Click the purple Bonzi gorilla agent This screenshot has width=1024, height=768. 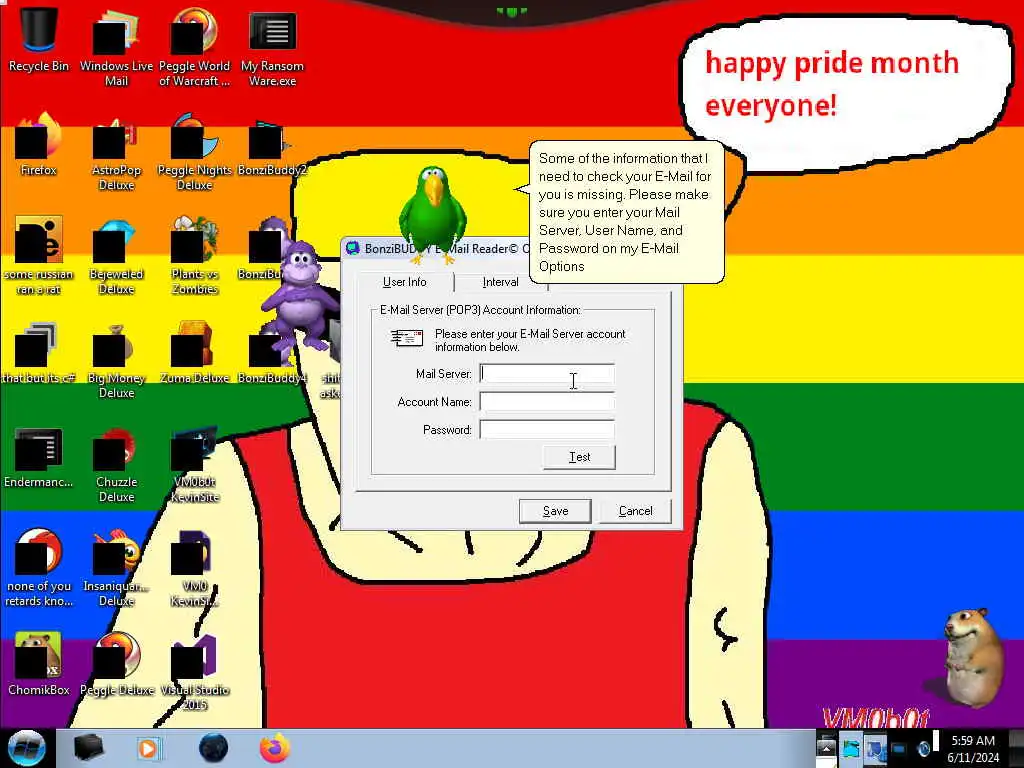tap(300, 294)
